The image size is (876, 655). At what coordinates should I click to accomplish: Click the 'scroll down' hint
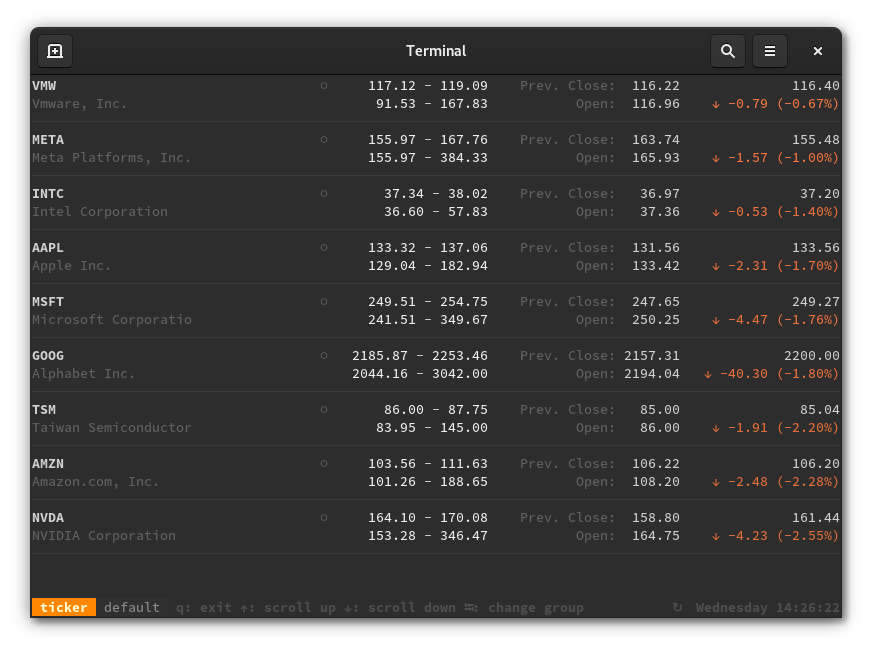coord(412,607)
